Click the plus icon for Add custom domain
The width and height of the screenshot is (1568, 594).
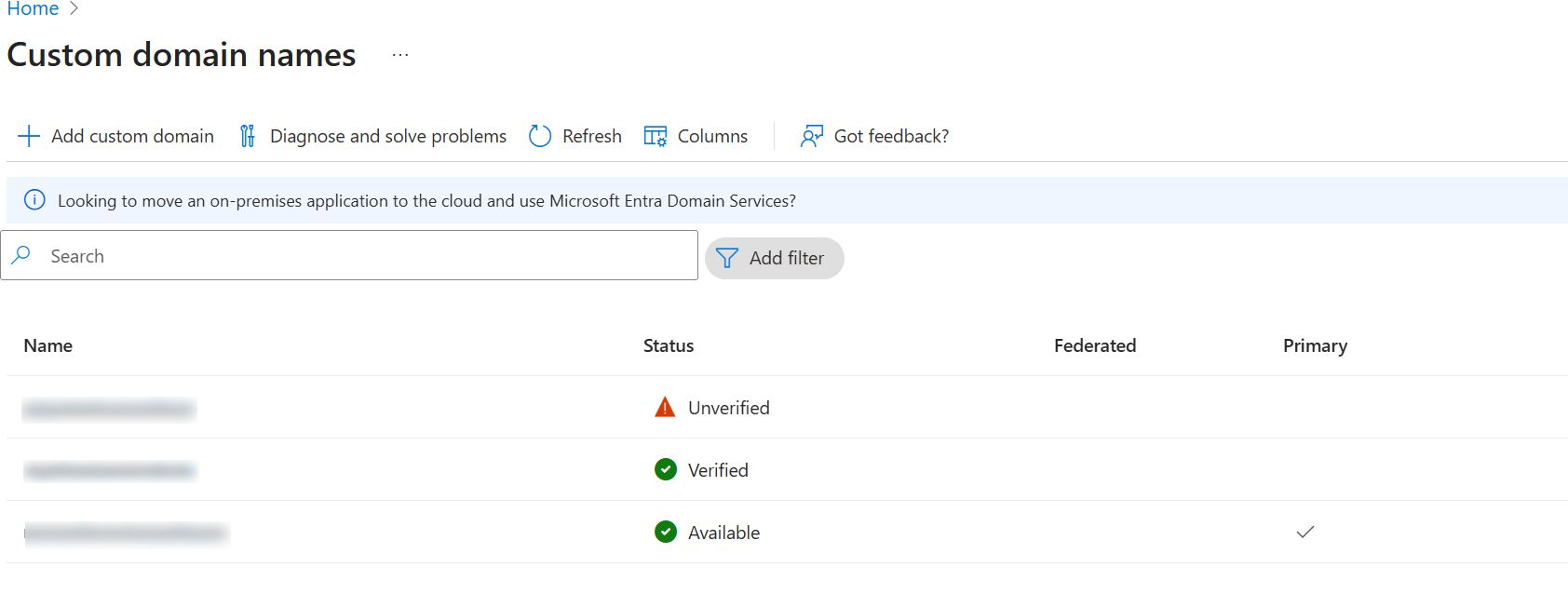pos(29,136)
